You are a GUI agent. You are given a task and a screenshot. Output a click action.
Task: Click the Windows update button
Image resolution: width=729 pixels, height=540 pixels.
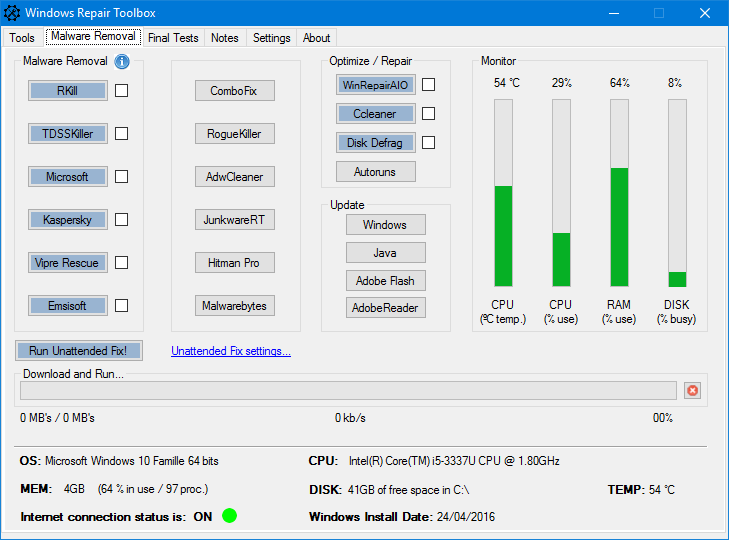pyautogui.click(x=385, y=225)
